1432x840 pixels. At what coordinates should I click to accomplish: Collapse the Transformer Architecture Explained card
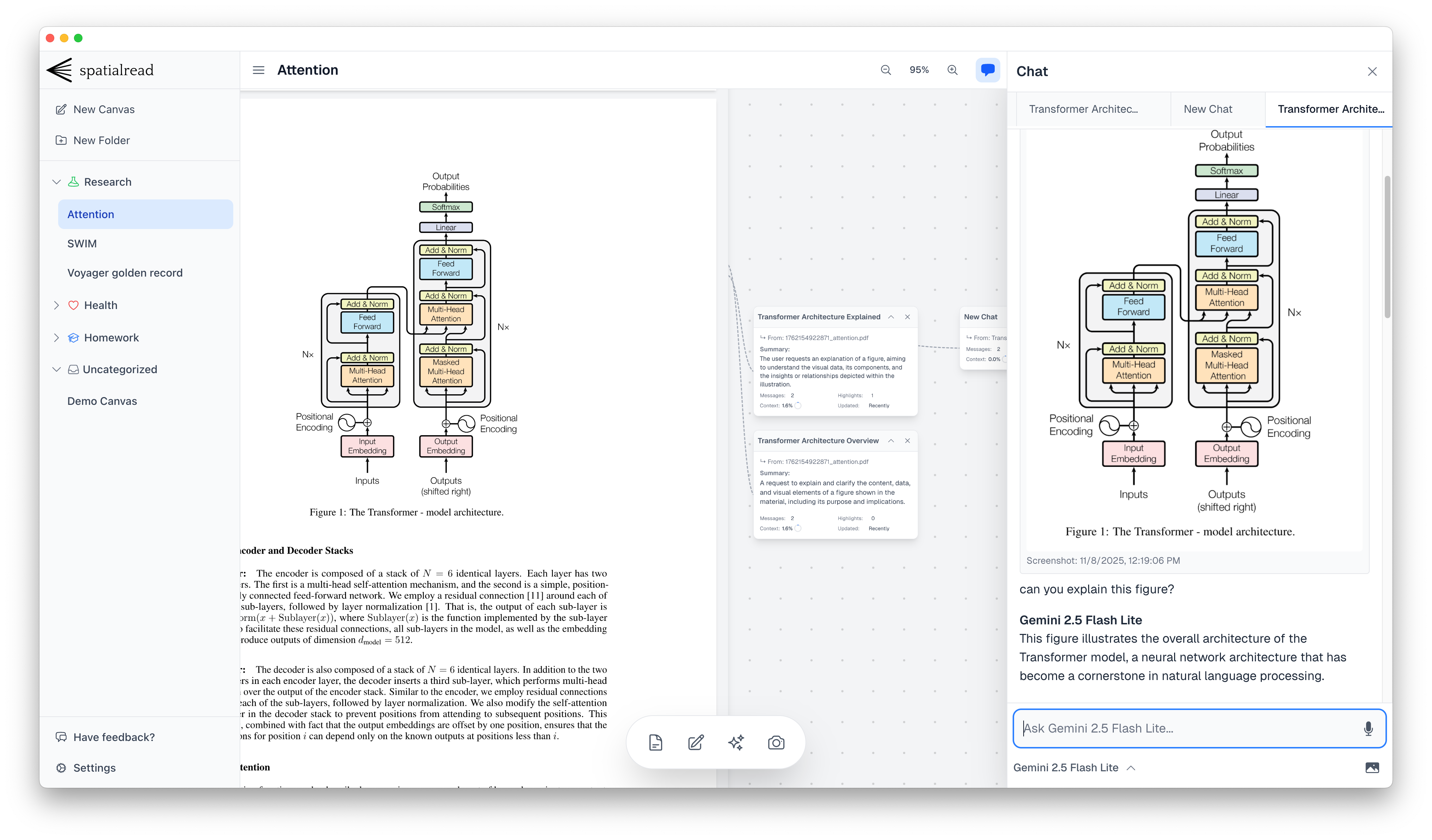point(891,316)
